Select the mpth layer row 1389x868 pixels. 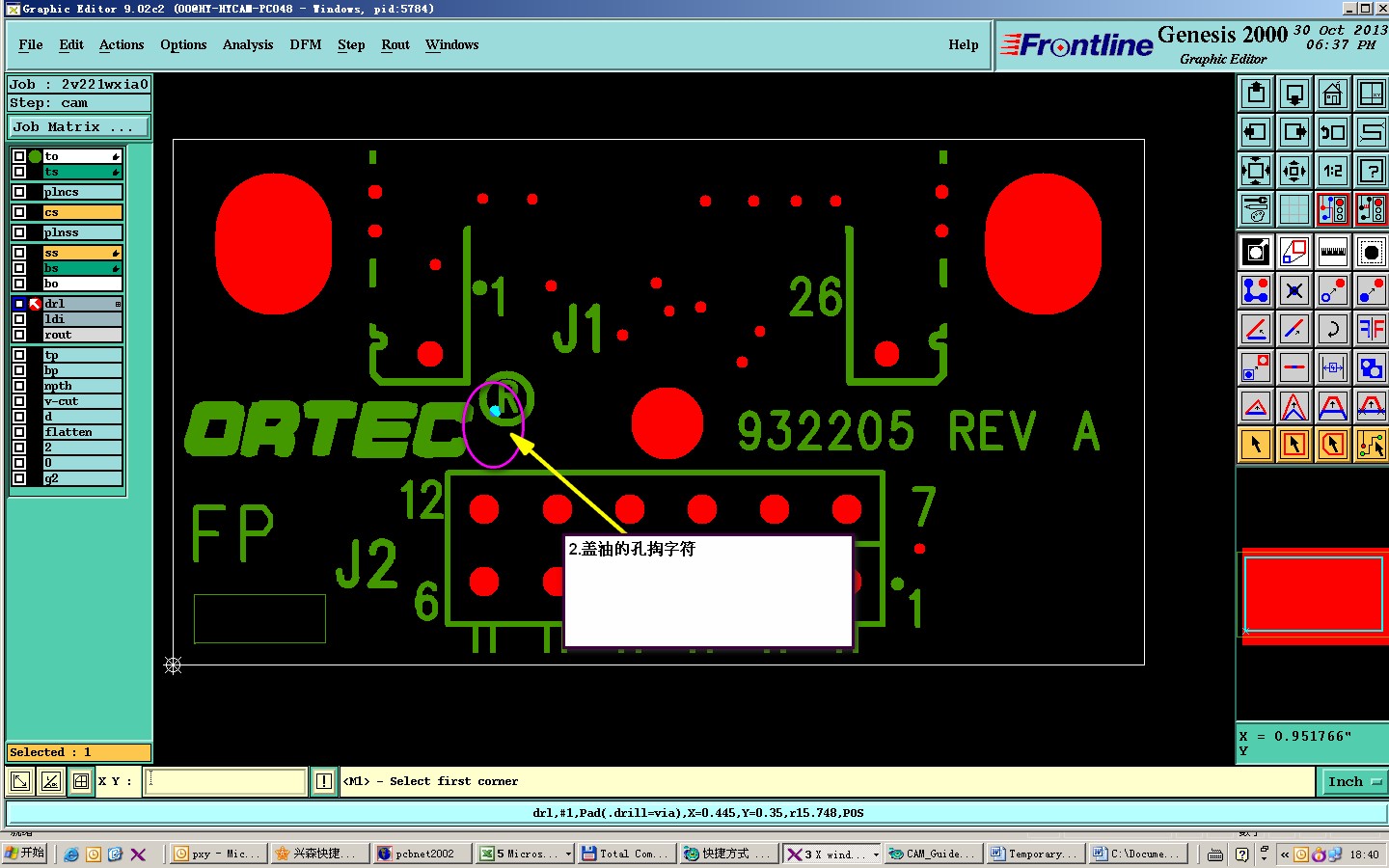[x=83, y=386]
